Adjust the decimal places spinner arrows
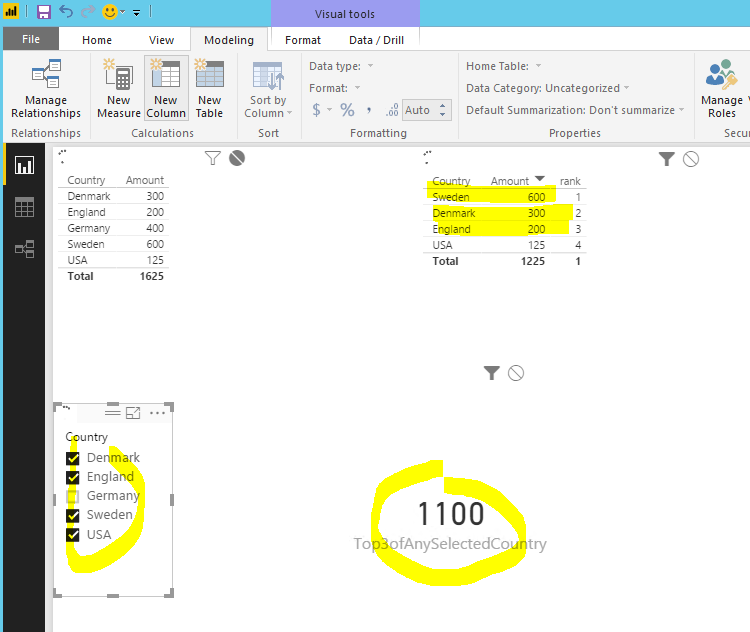 coord(443,111)
